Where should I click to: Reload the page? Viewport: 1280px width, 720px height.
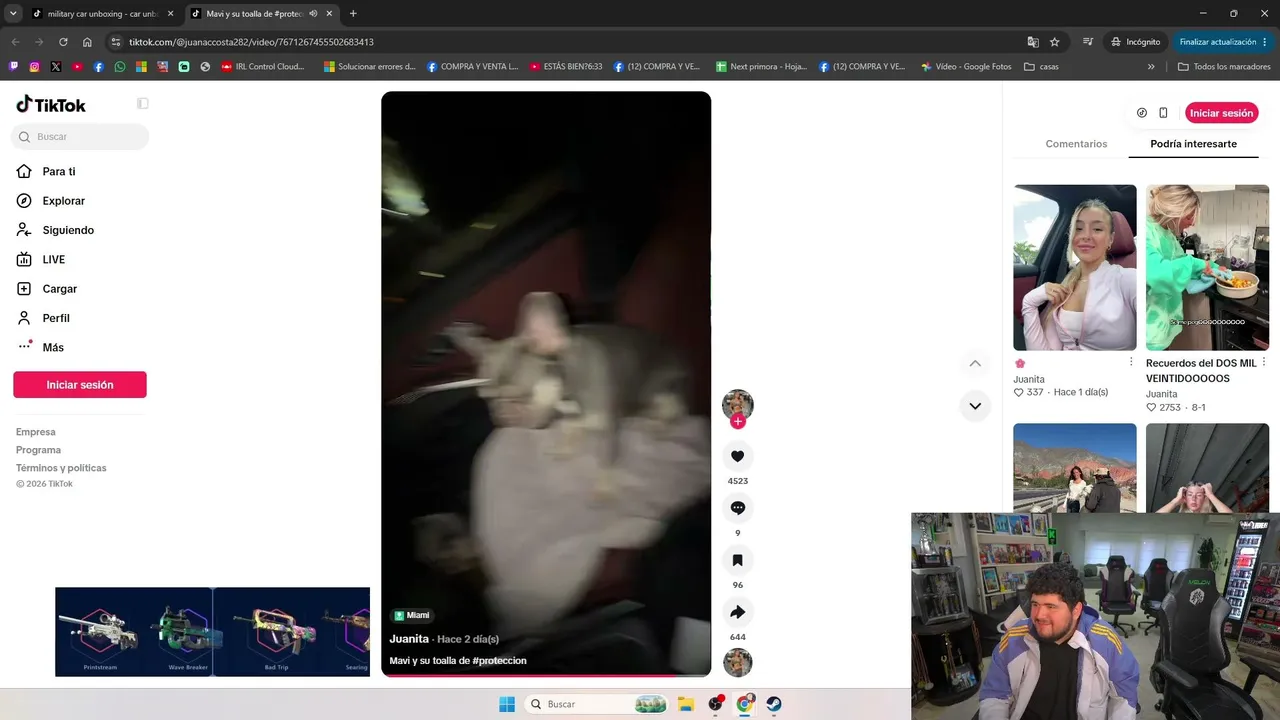(63, 42)
